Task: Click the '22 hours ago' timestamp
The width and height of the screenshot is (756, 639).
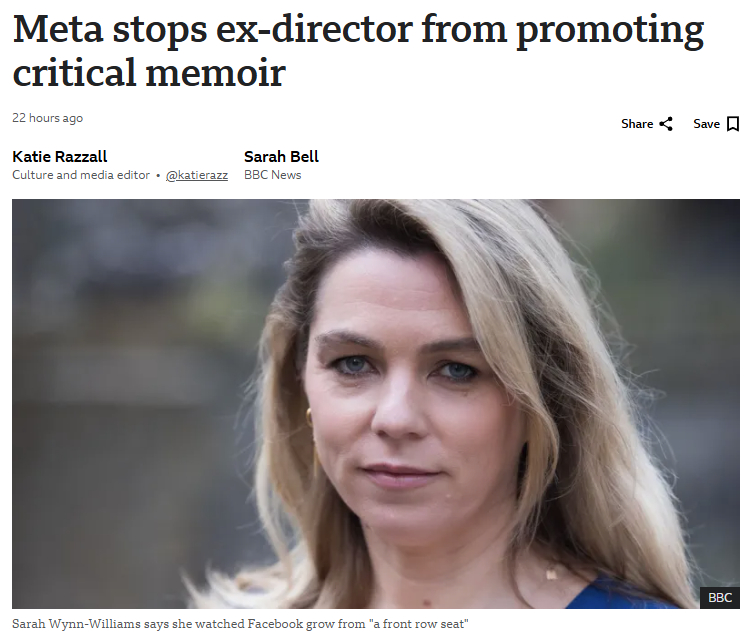Action: 47,118
